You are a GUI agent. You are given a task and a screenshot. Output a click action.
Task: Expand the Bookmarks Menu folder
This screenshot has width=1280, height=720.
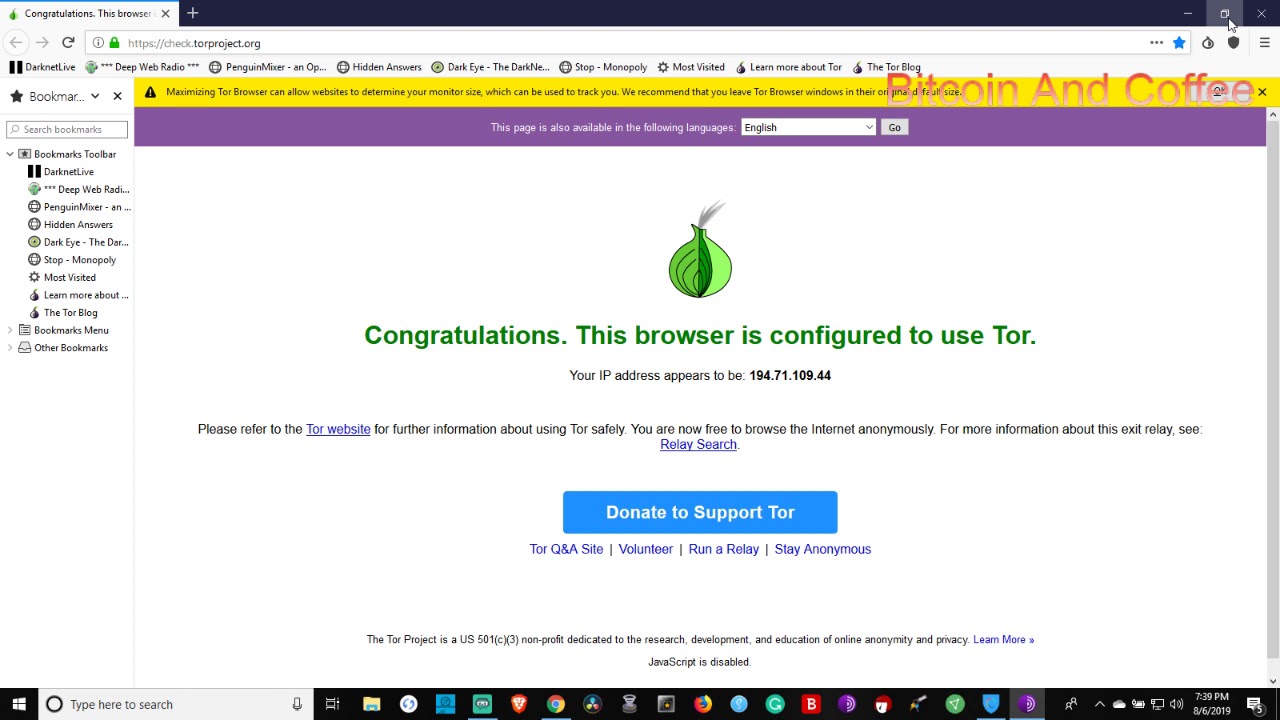coord(10,330)
